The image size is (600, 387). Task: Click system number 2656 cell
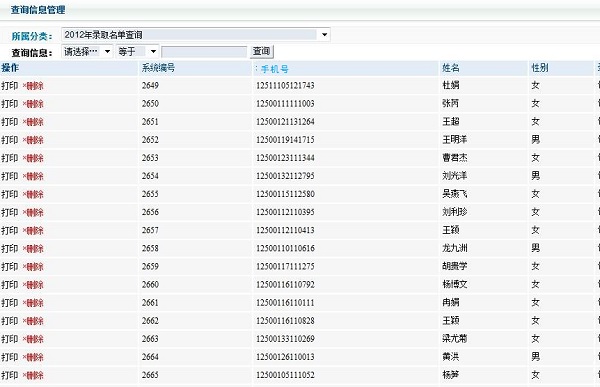pos(150,212)
